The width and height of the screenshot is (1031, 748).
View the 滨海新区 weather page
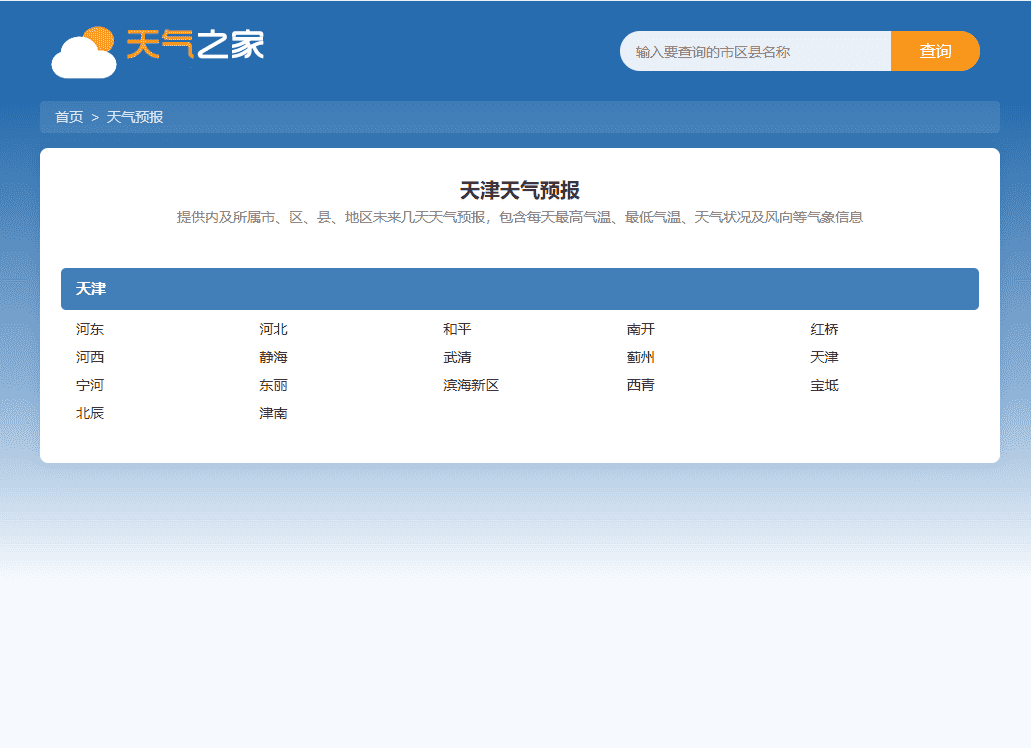tap(469, 385)
